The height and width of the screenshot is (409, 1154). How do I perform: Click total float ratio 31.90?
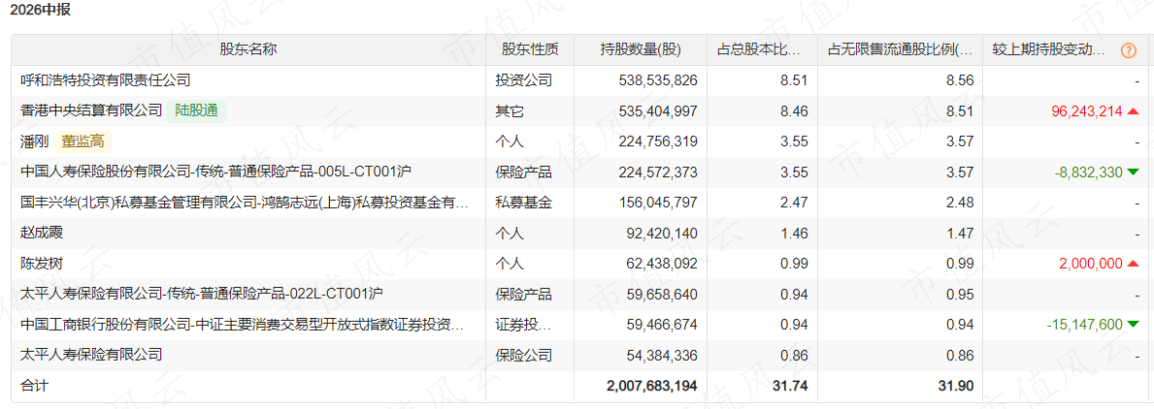click(957, 385)
